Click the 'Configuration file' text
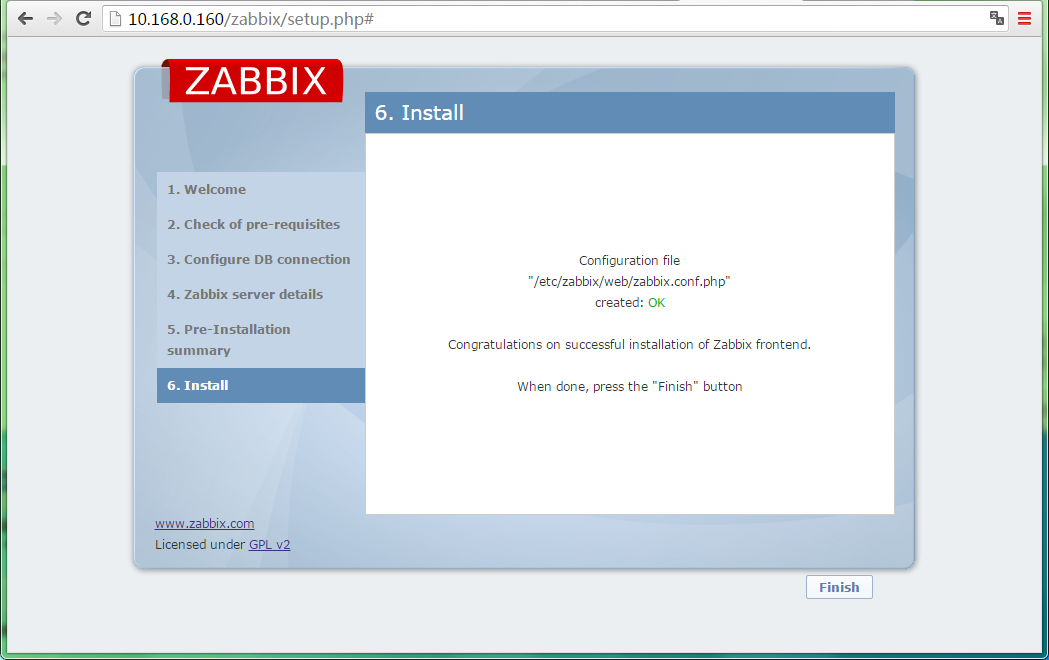Screen dimensions: 1049x660 coord(630,261)
